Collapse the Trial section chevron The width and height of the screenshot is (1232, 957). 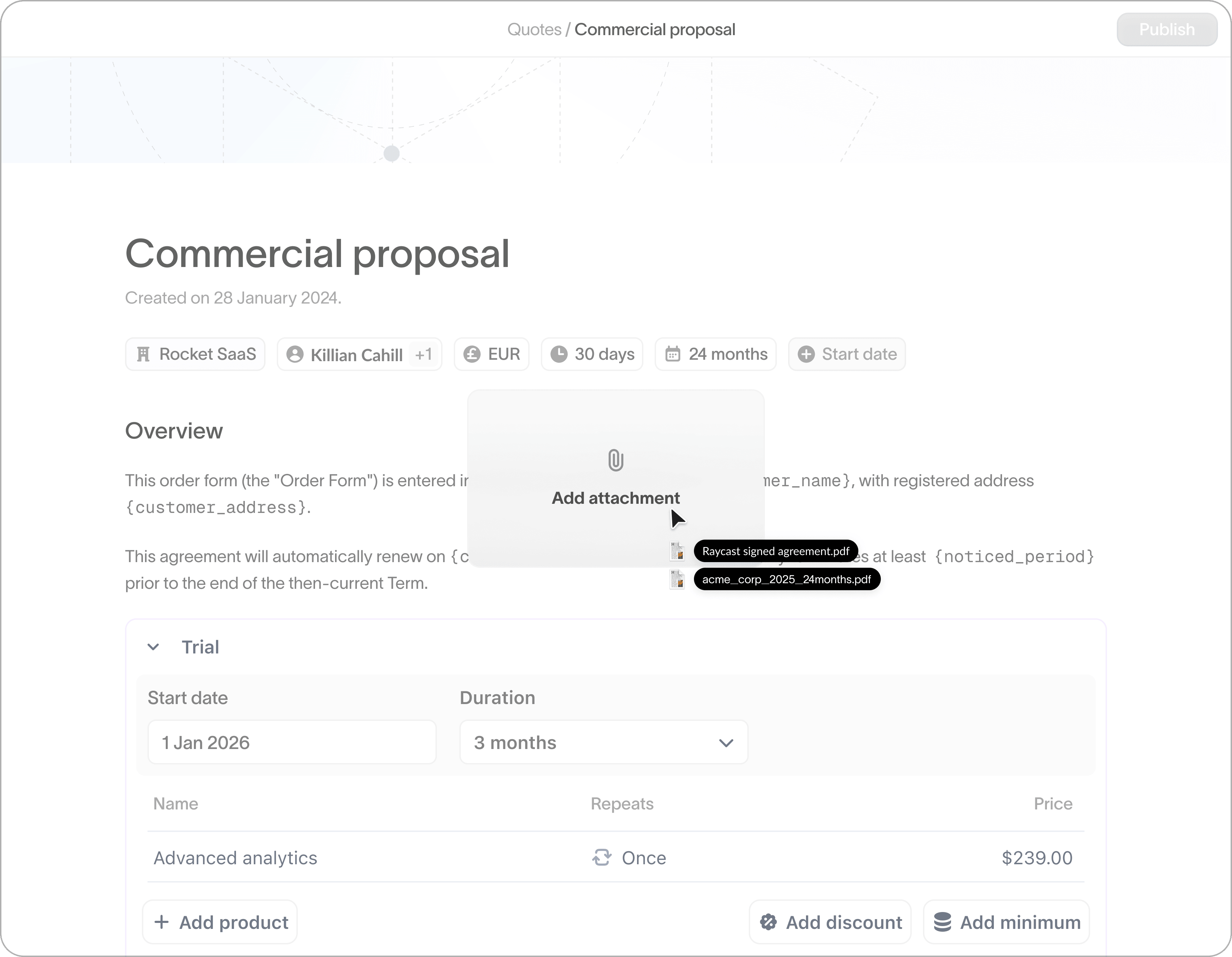(153, 647)
